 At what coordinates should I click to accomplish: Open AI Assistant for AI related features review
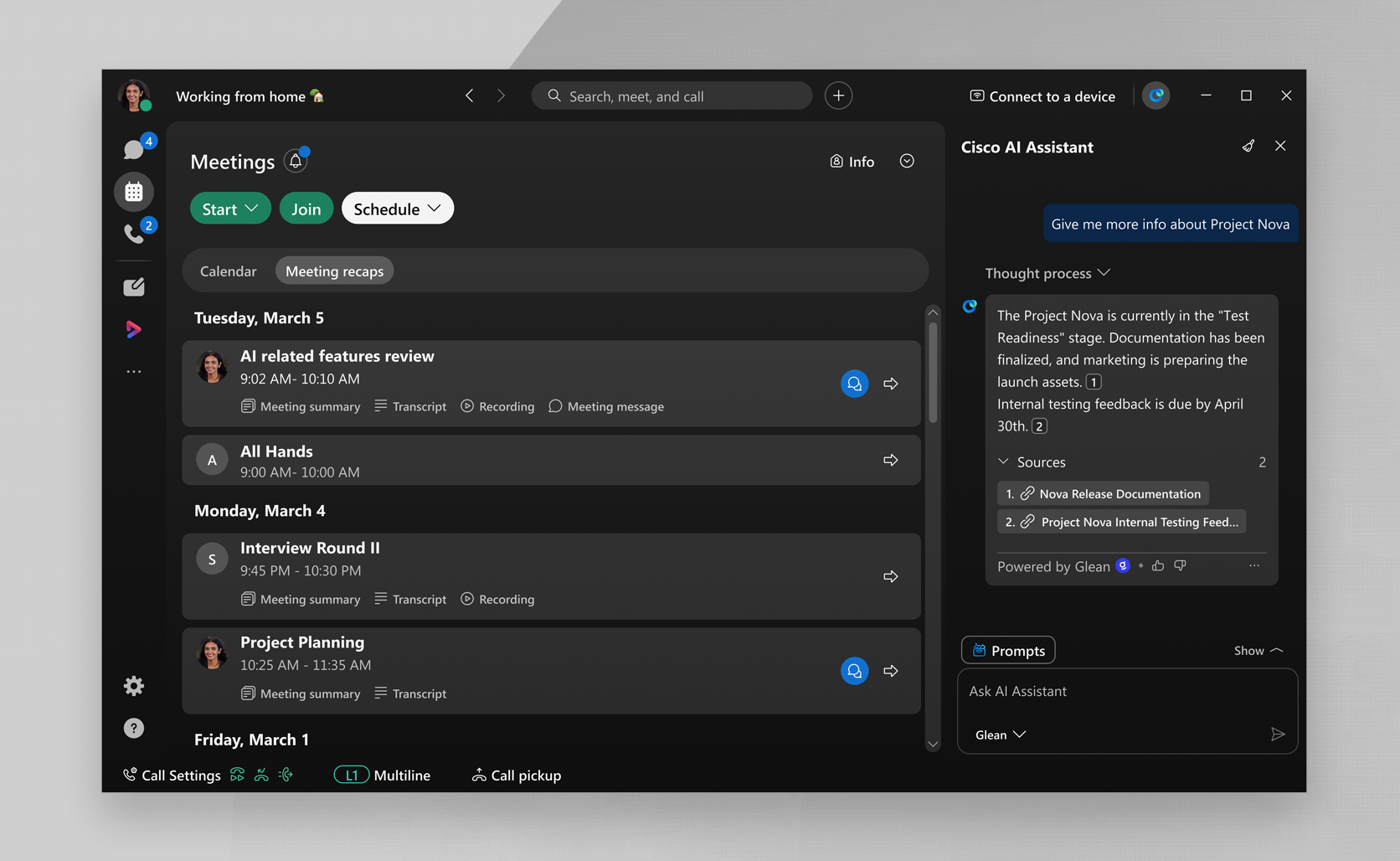click(x=854, y=384)
